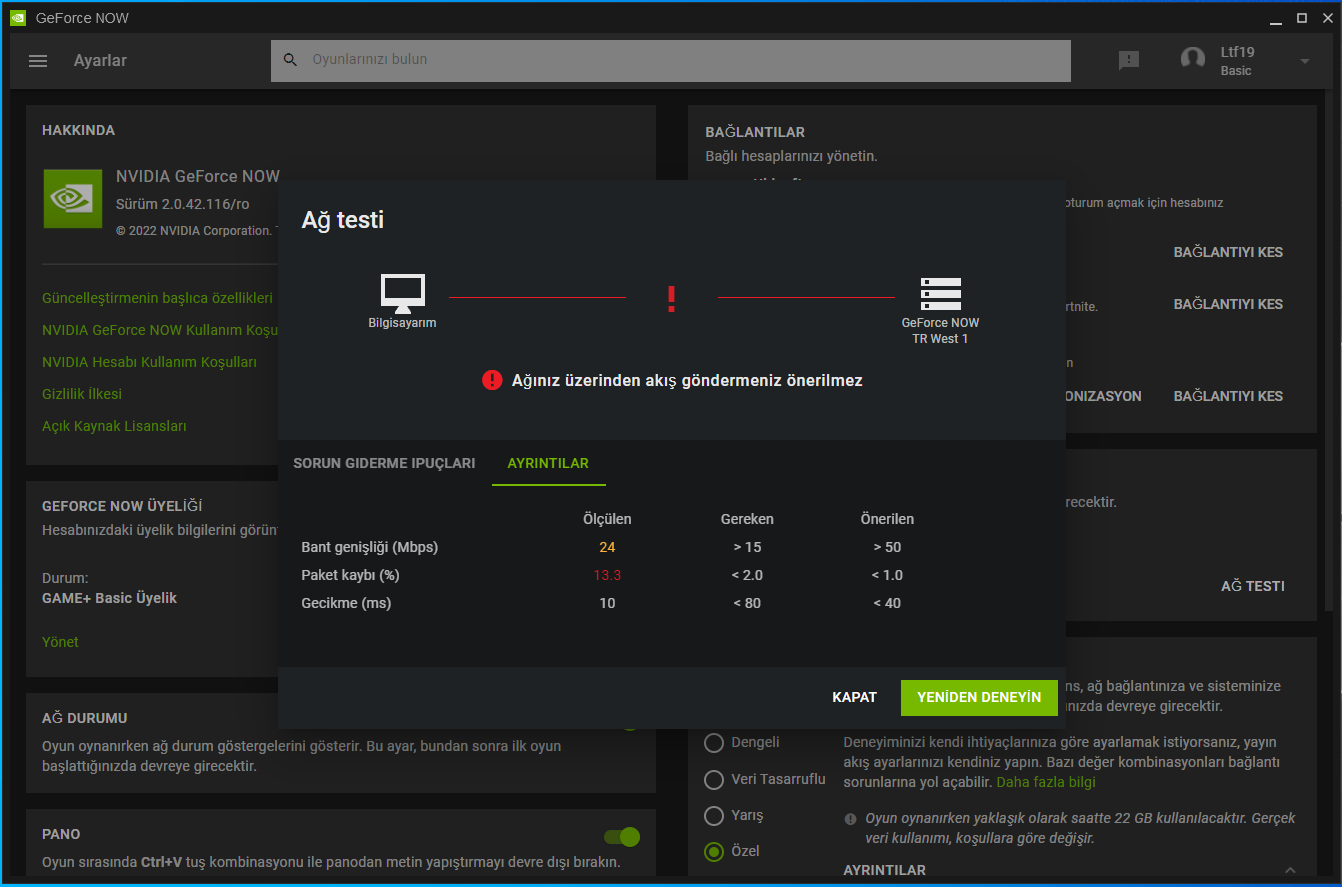Open the Gizlilik İlkesi link
The width and height of the screenshot is (1342, 887).
tap(82, 394)
